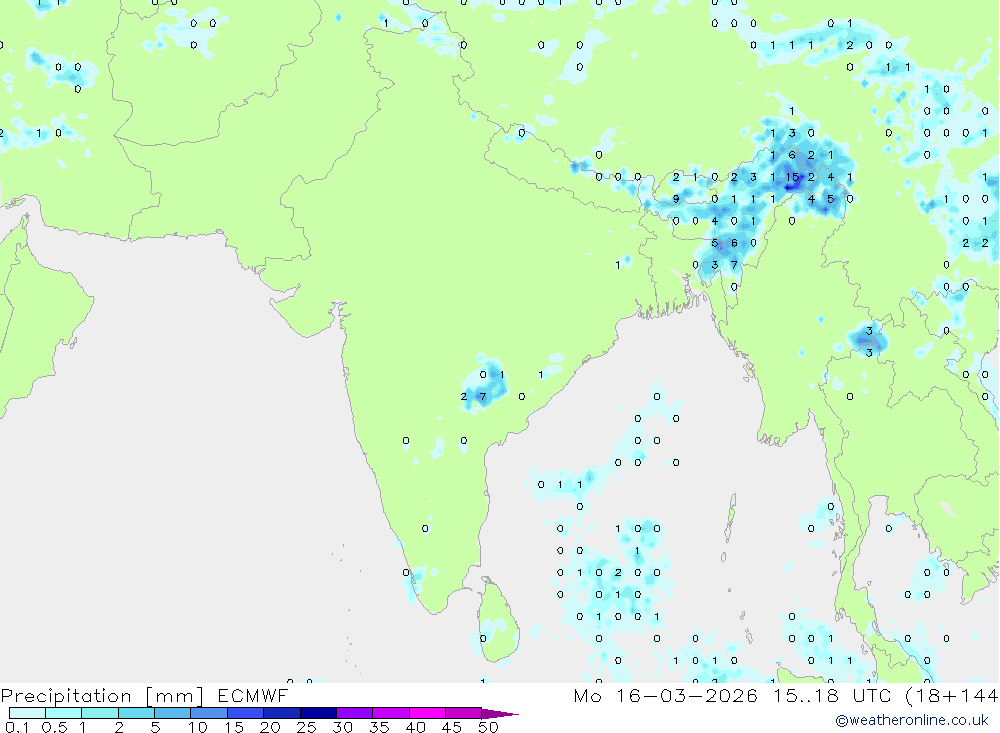Click the medium blue 10 mm legend swatch

[x=209, y=713]
